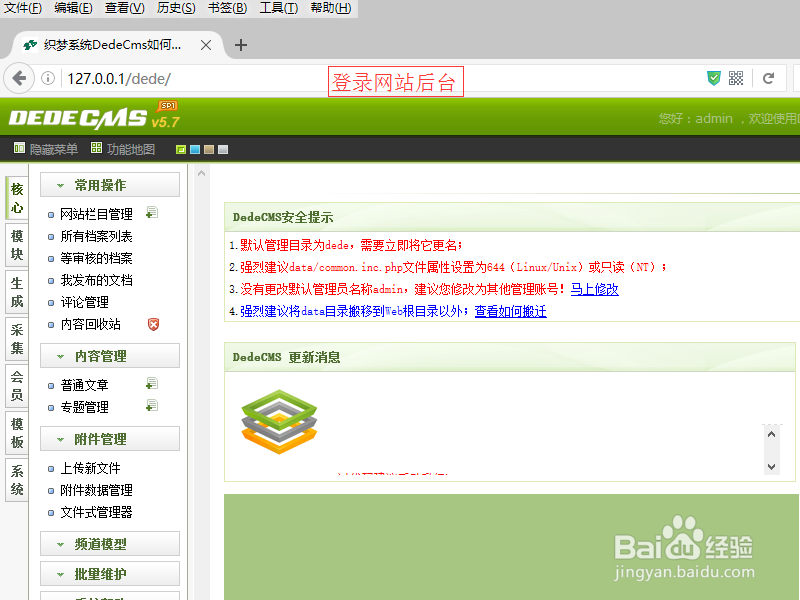
Task: Click the DedeCMS stacked layers logo image
Action: 279,421
